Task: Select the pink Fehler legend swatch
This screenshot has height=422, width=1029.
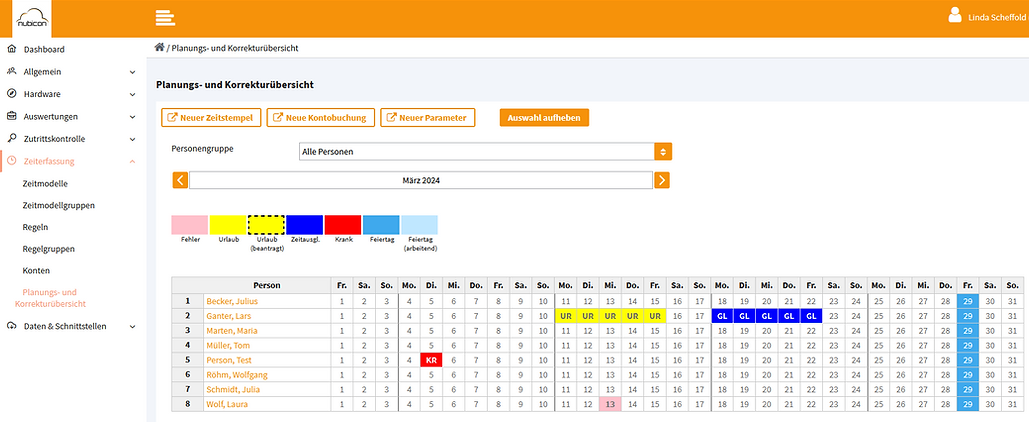Action: (x=190, y=224)
